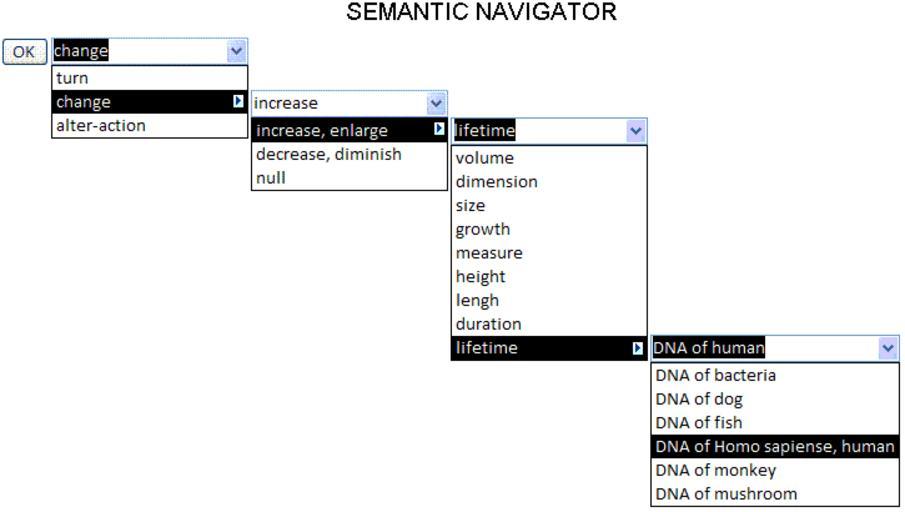Open the 'DNA of human' dropdown arrow
905x512 pixels.
coord(888,348)
